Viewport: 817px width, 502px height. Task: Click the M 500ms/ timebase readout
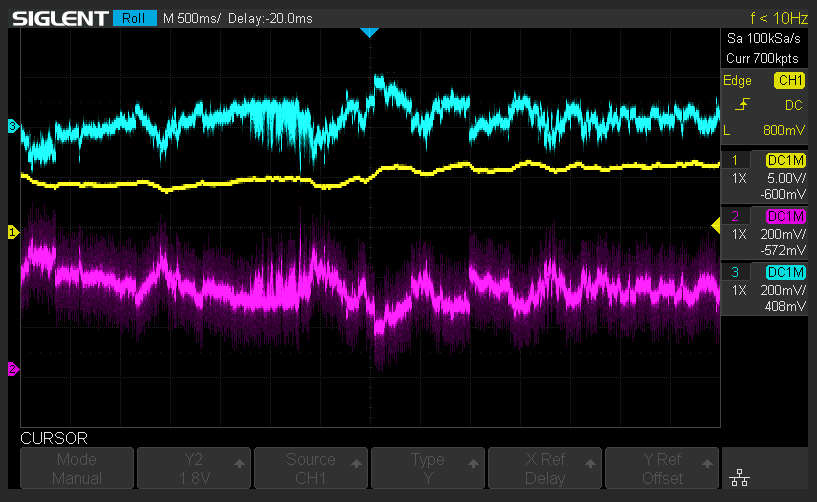point(191,19)
